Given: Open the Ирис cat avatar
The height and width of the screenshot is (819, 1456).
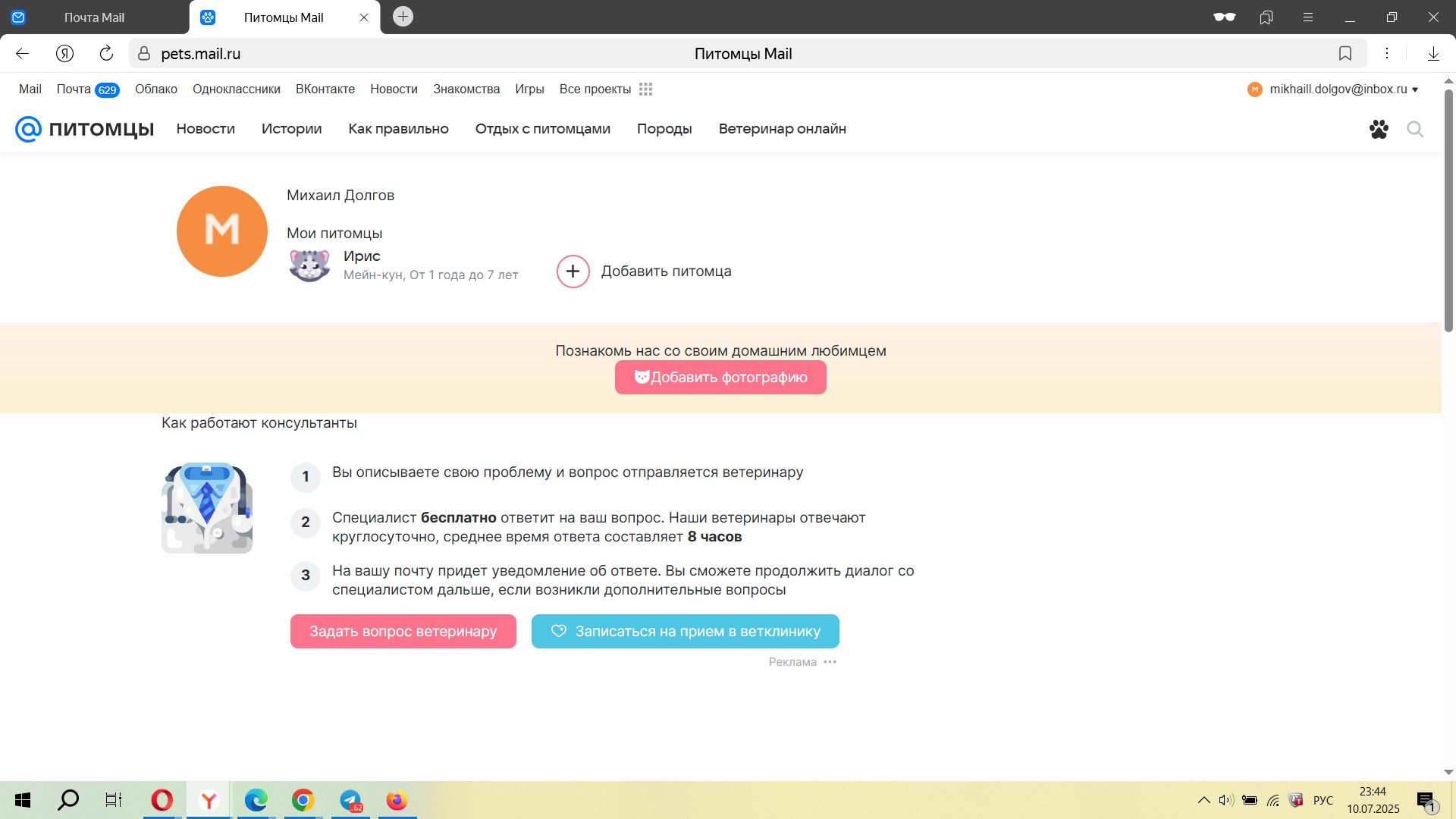Looking at the screenshot, I should [309, 265].
